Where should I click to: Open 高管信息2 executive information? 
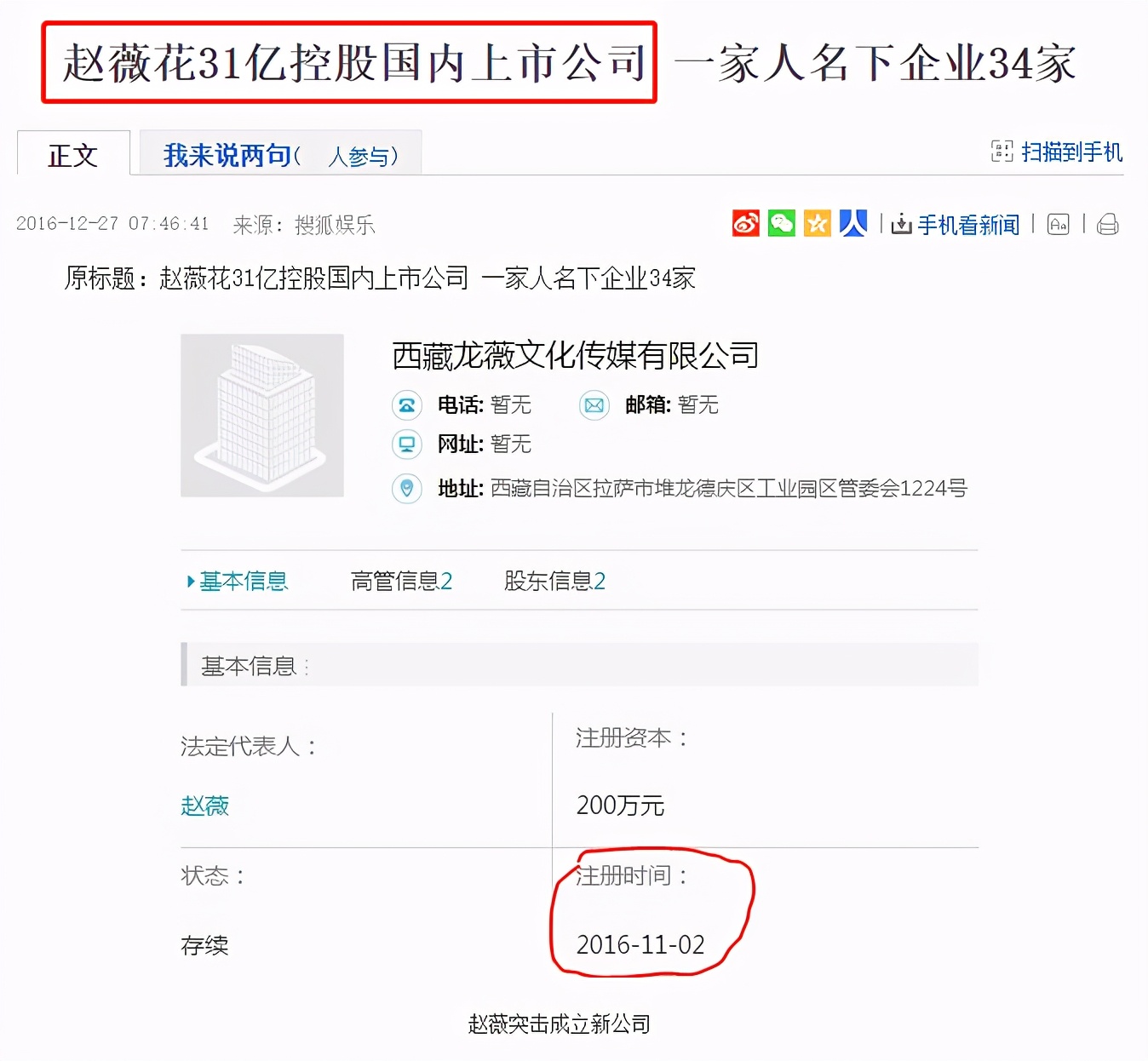tap(401, 581)
